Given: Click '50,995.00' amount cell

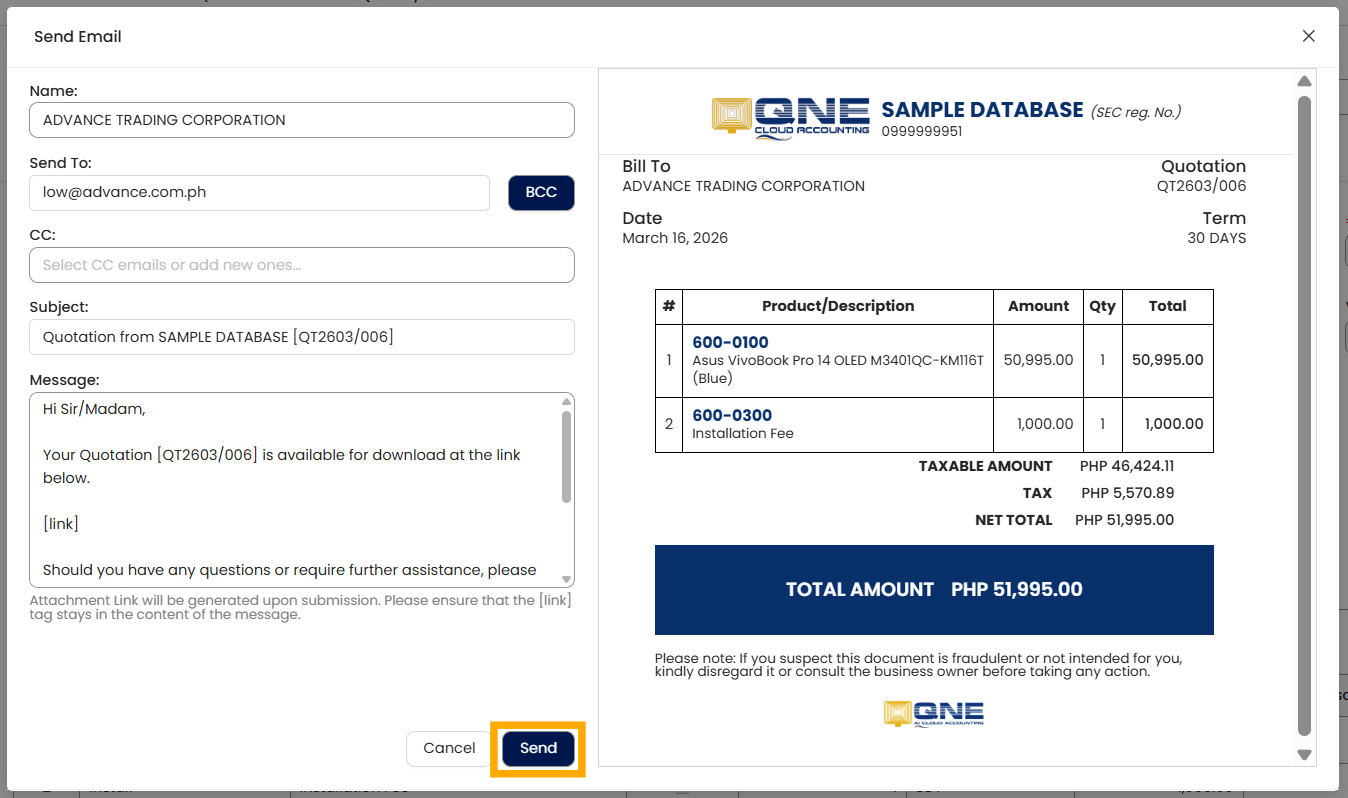Looking at the screenshot, I should (1038, 360).
